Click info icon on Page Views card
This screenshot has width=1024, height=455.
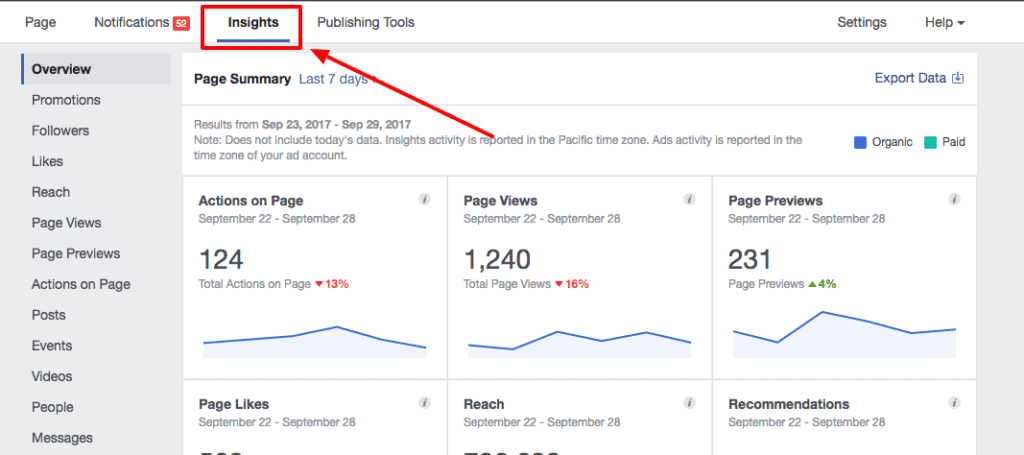(690, 199)
